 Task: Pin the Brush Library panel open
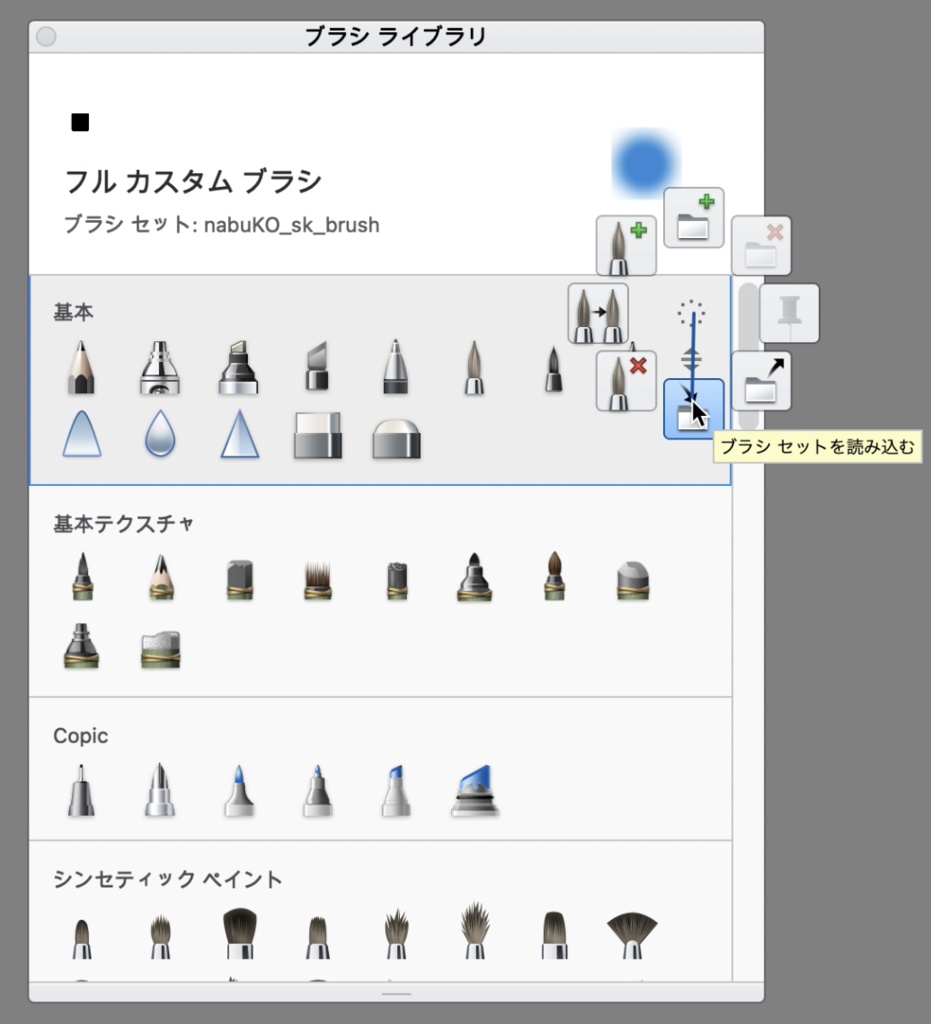pyautogui.click(x=788, y=313)
